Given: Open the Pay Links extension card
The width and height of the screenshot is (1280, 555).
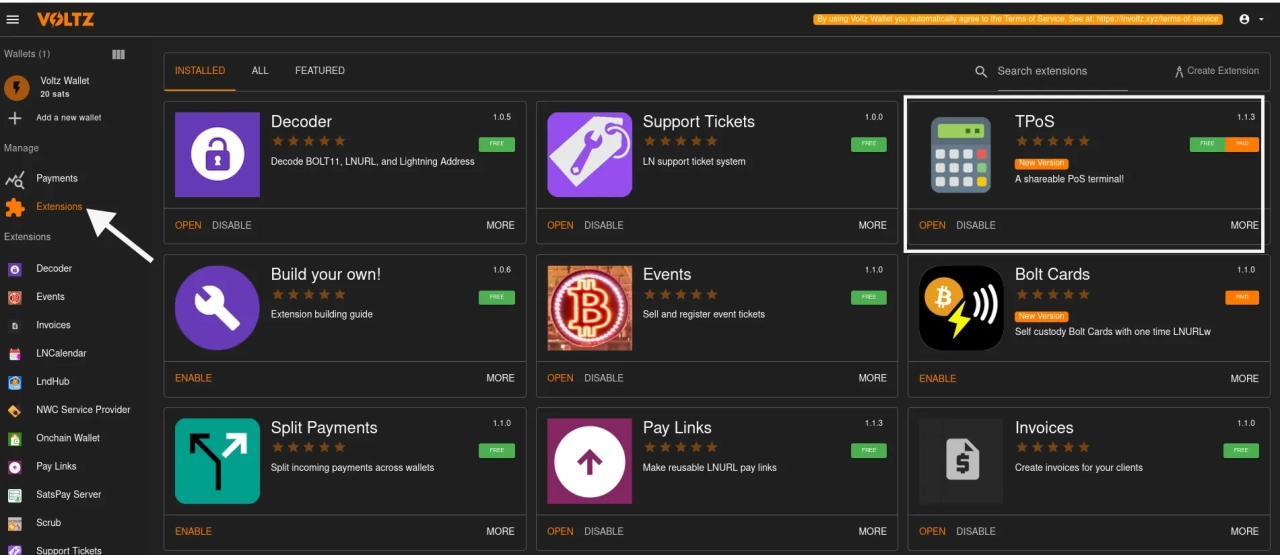Looking at the screenshot, I should click(x=560, y=531).
